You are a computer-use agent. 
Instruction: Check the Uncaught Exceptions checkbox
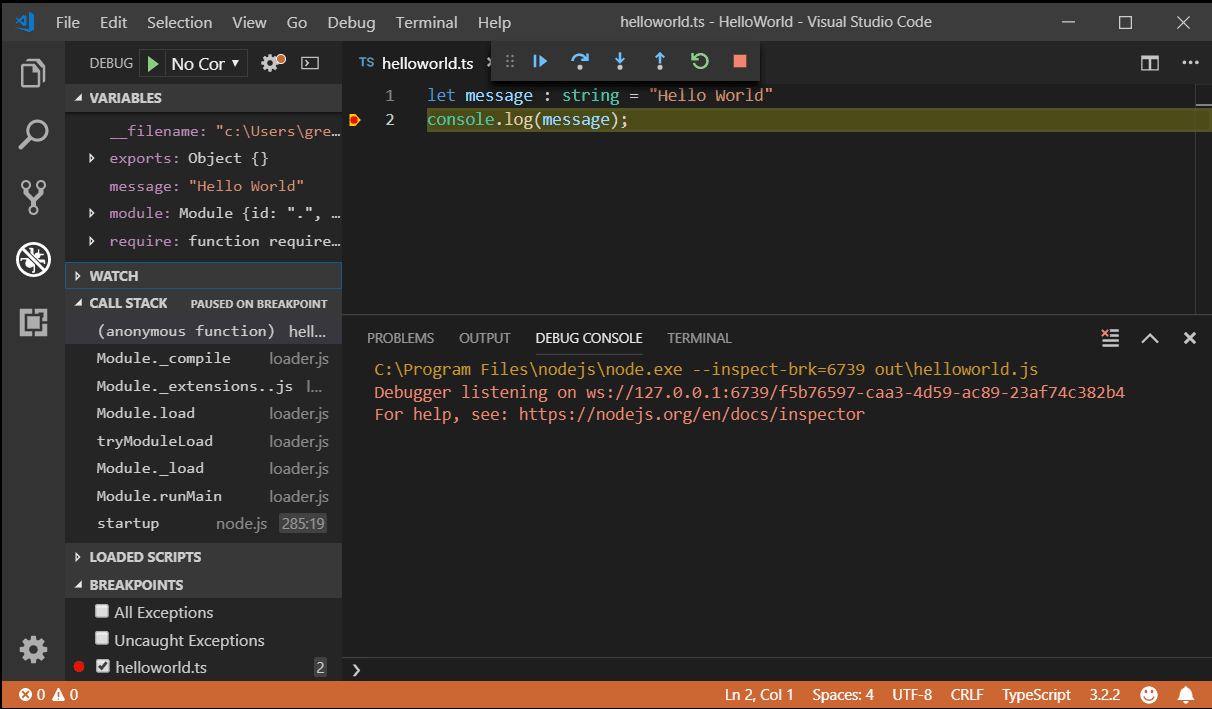click(x=102, y=638)
